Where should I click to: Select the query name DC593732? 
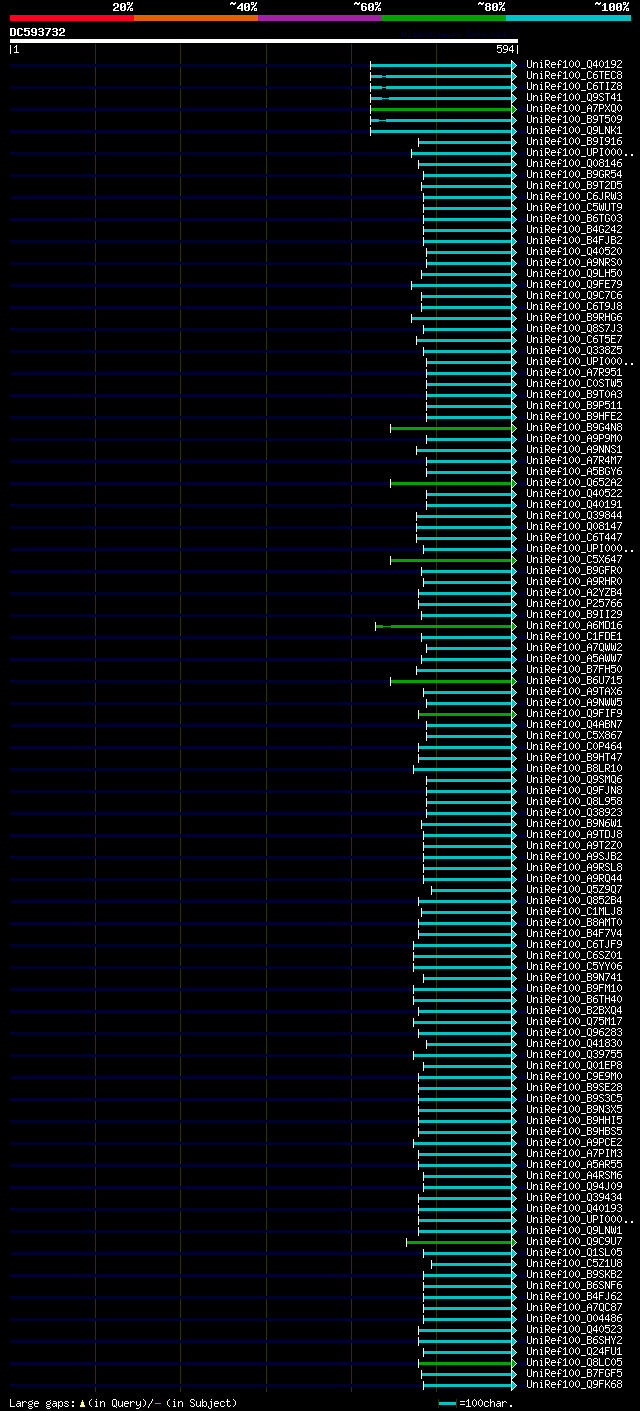pyautogui.click(x=38, y=32)
